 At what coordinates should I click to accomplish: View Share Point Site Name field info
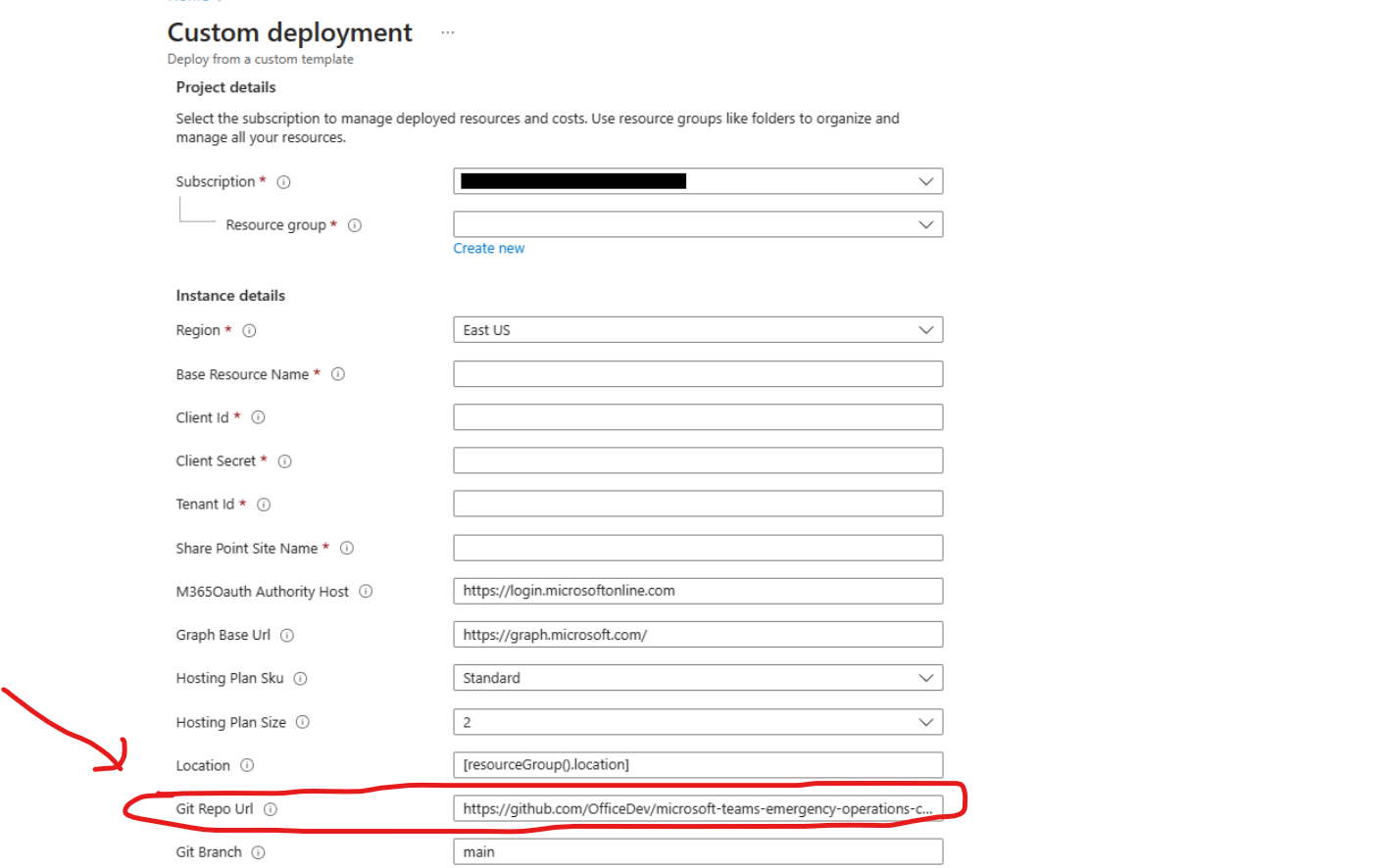coord(346,548)
